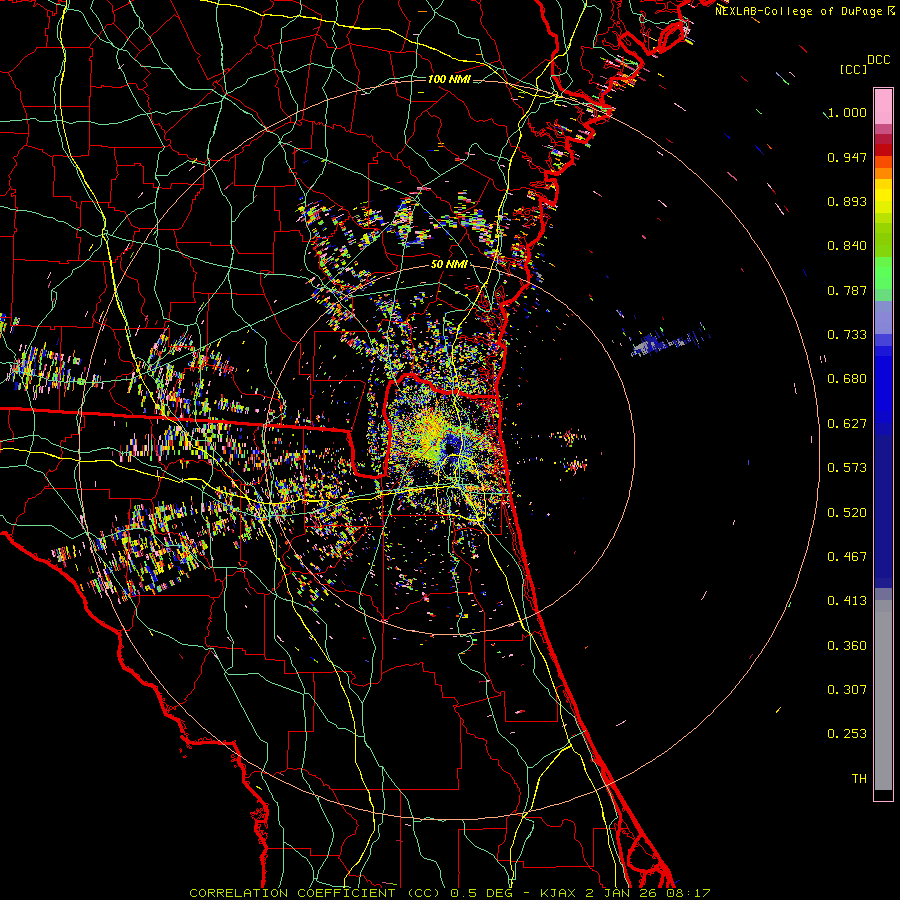Image resolution: width=900 pixels, height=900 pixels.
Task: Select the DCC product label
Action: click(x=878, y=60)
